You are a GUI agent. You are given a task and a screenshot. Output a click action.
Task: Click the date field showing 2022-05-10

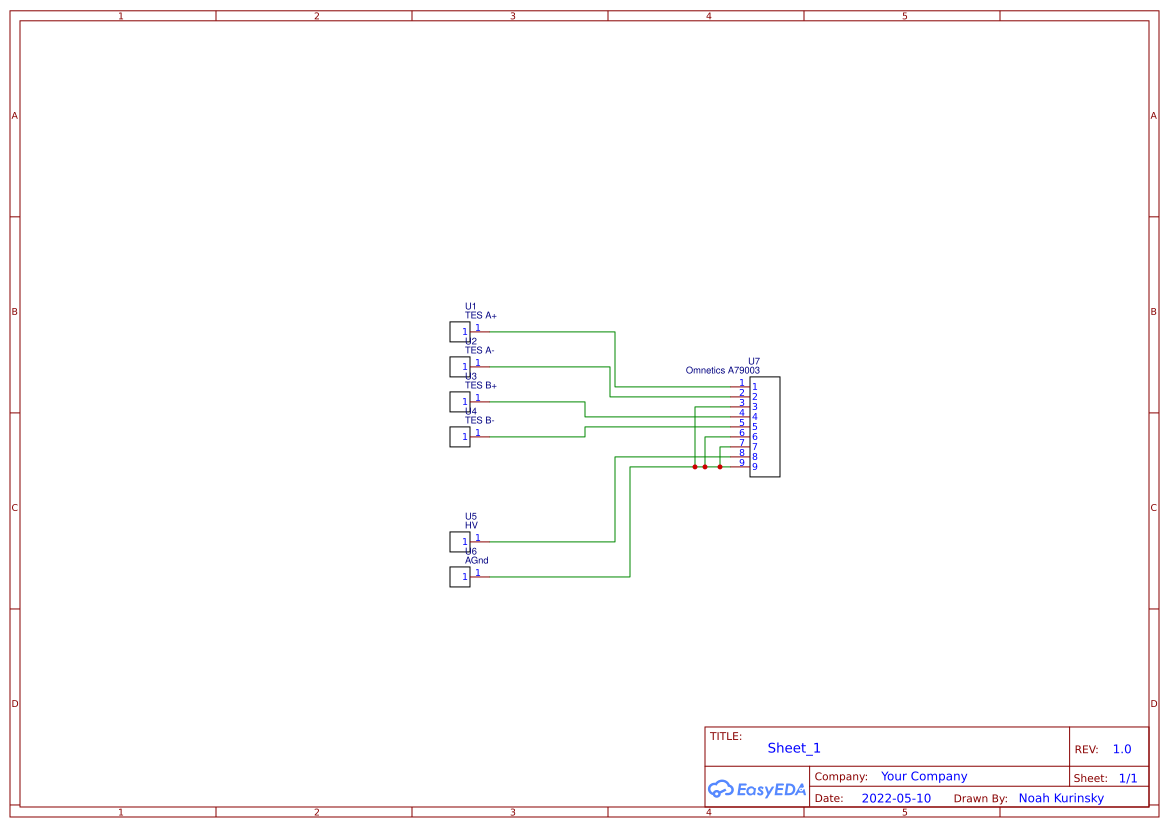click(x=896, y=798)
